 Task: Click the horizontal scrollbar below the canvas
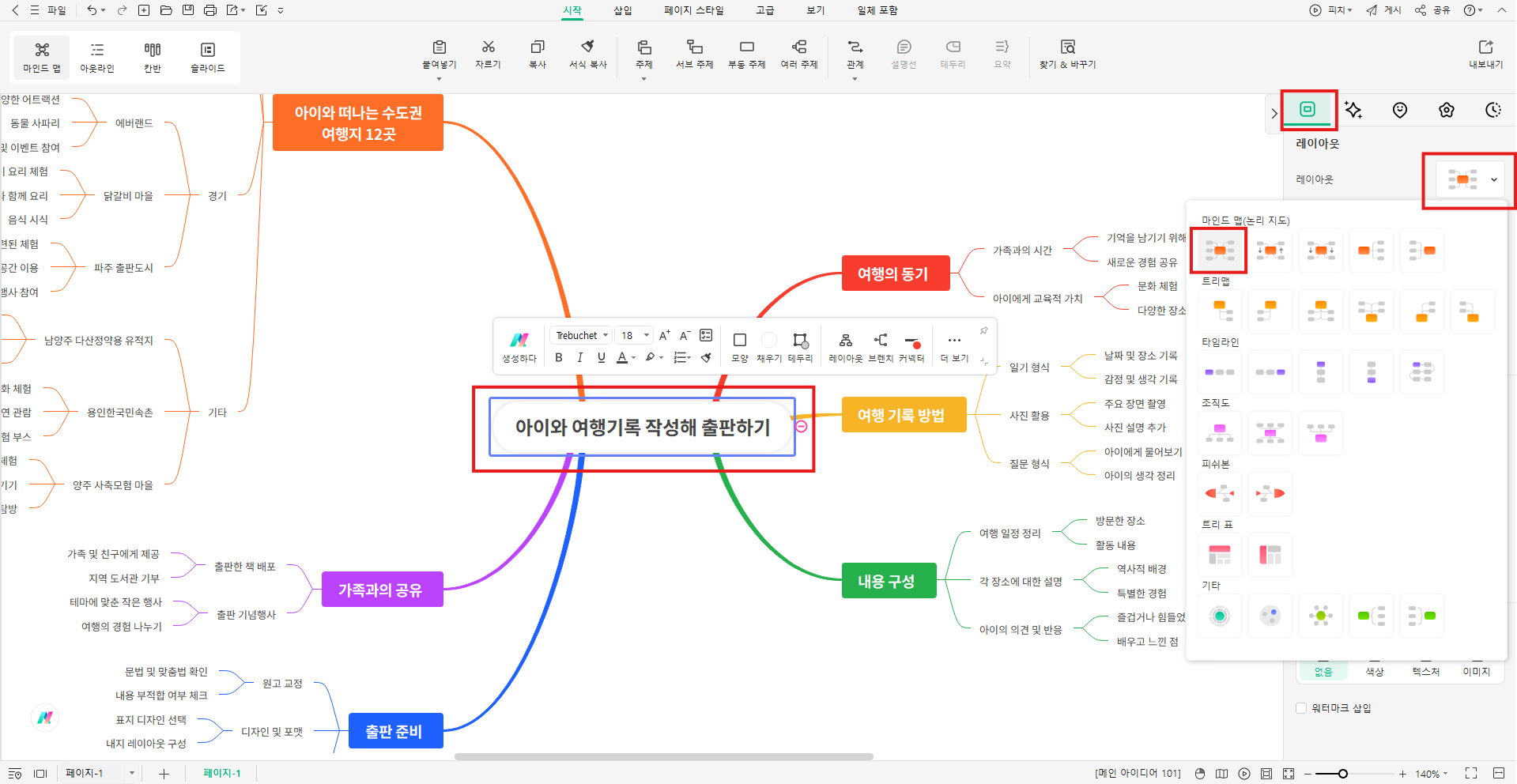coord(664,756)
